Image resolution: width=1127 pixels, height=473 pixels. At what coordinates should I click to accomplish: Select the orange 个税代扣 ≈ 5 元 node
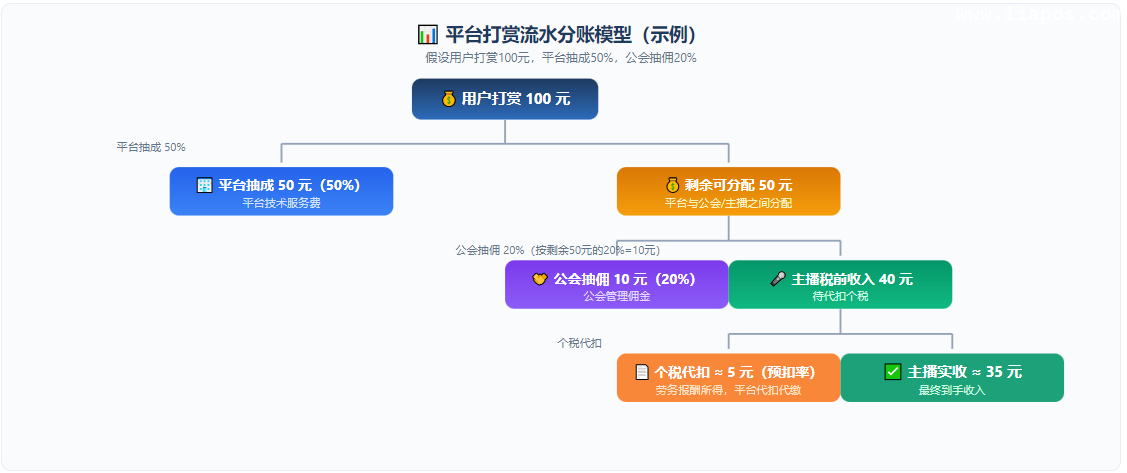coord(728,377)
